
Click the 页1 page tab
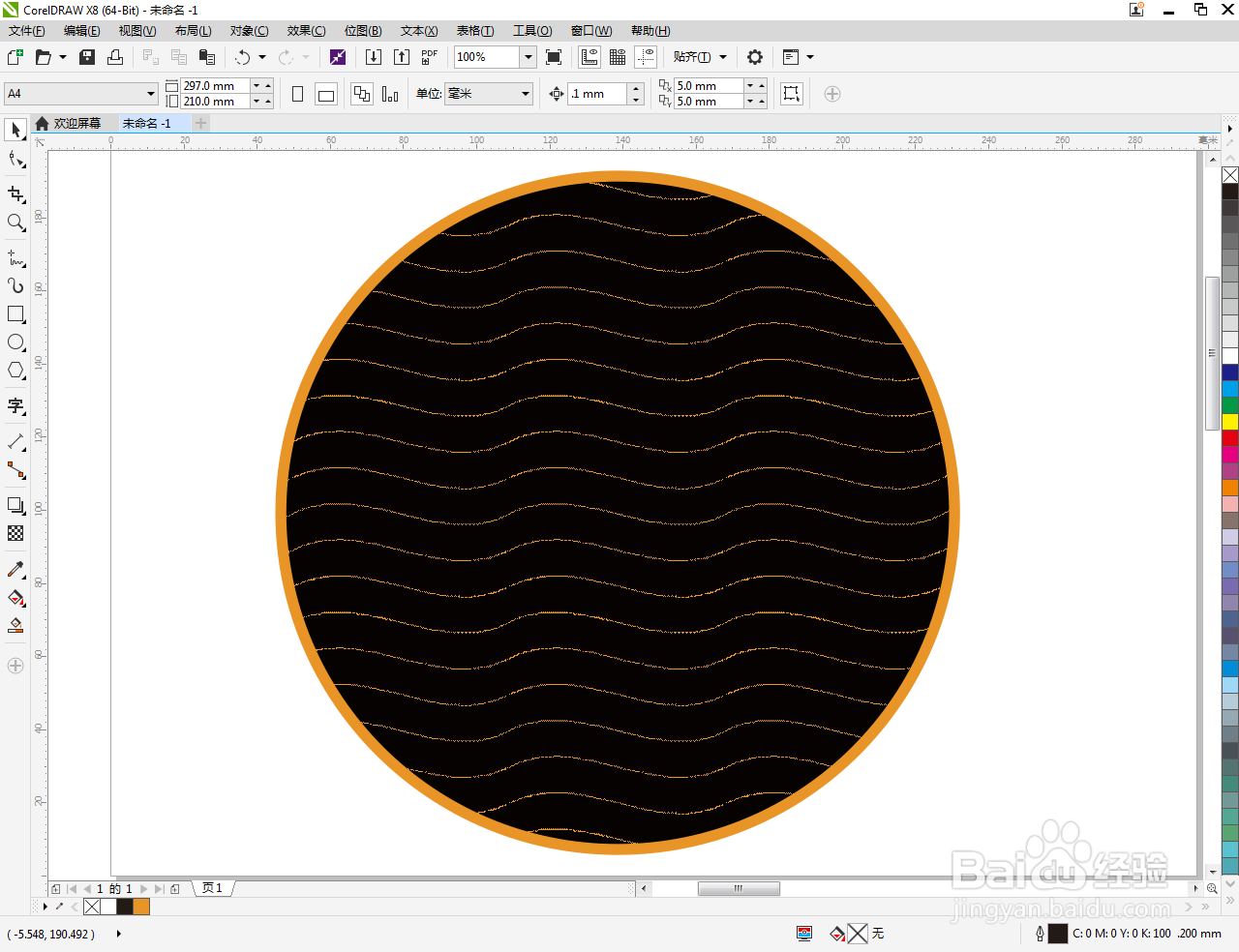point(213,888)
